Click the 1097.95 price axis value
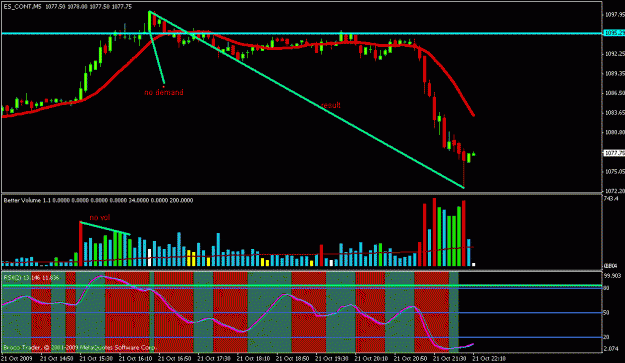The image size is (625, 363). pos(615,15)
